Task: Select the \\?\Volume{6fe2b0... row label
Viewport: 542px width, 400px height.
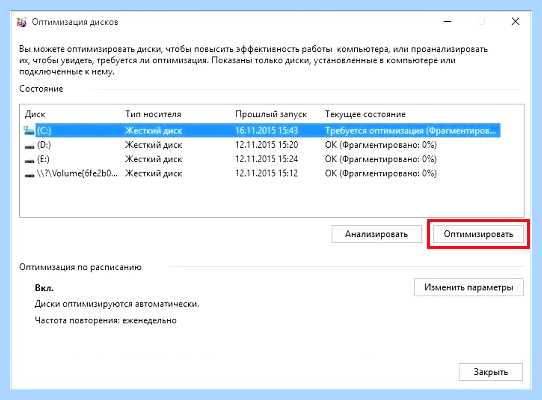Action: 77,173
